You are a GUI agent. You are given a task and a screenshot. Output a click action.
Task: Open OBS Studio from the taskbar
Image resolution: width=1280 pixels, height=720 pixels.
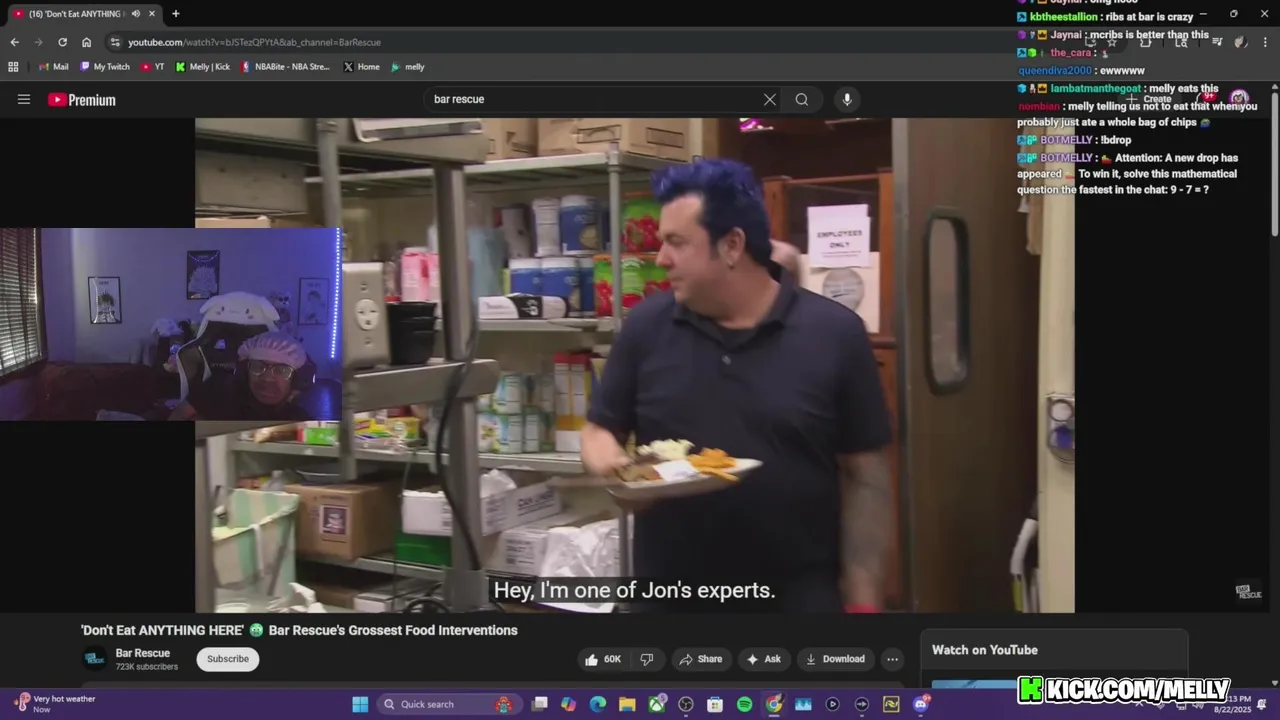coord(686,704)
